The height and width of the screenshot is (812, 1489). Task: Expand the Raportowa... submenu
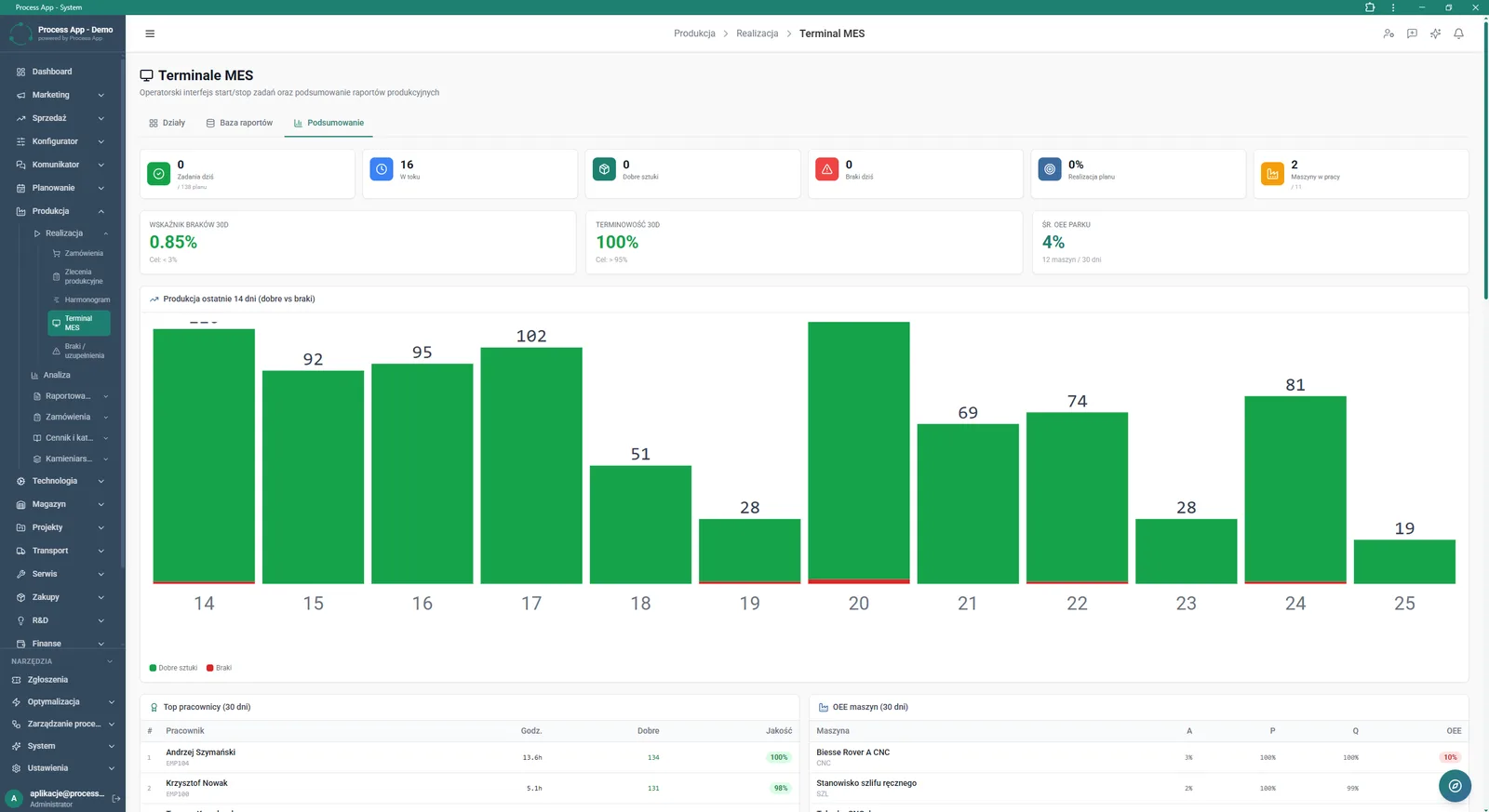point(71,396)
